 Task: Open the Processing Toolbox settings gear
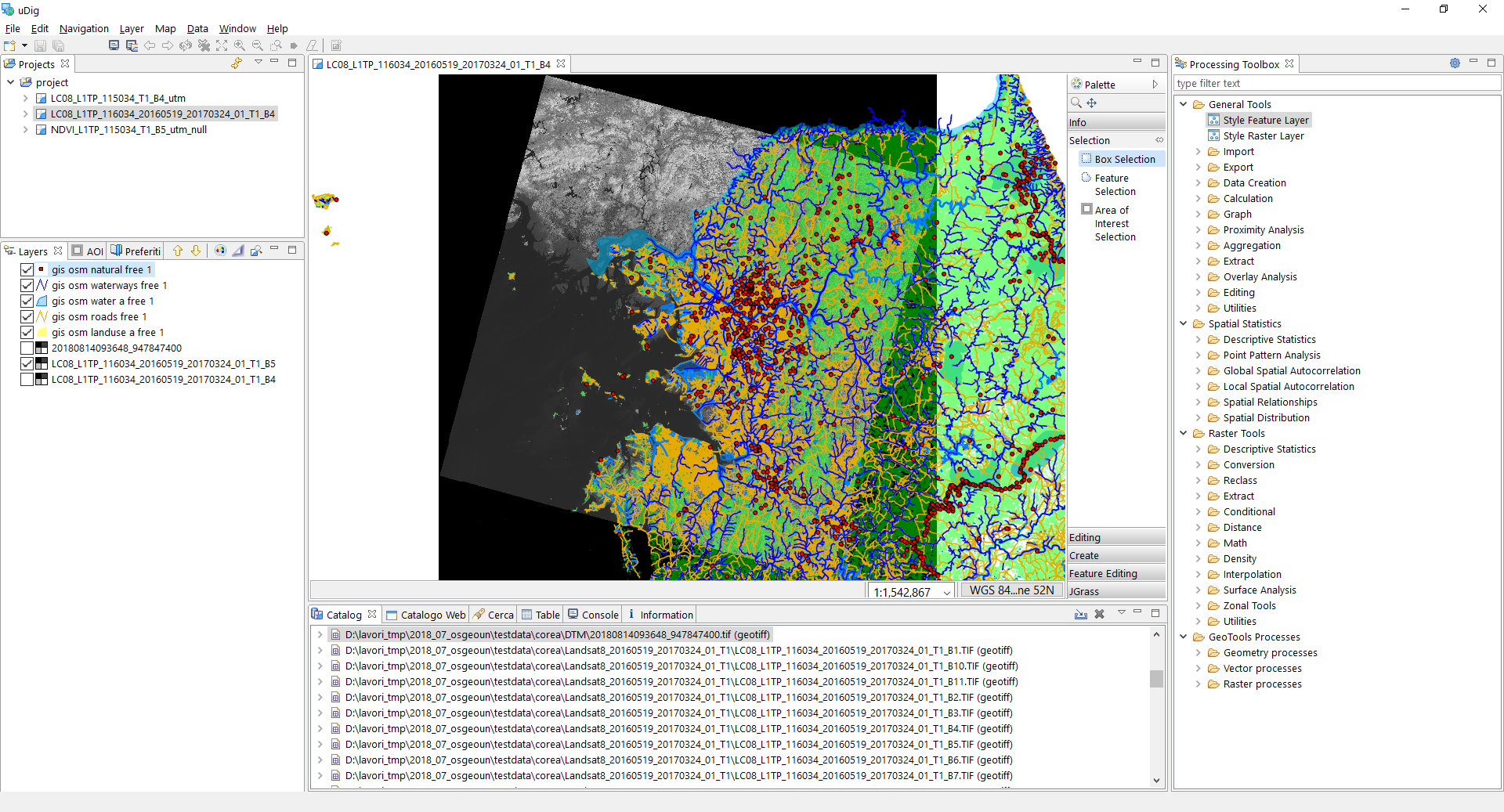[1455, 63]
